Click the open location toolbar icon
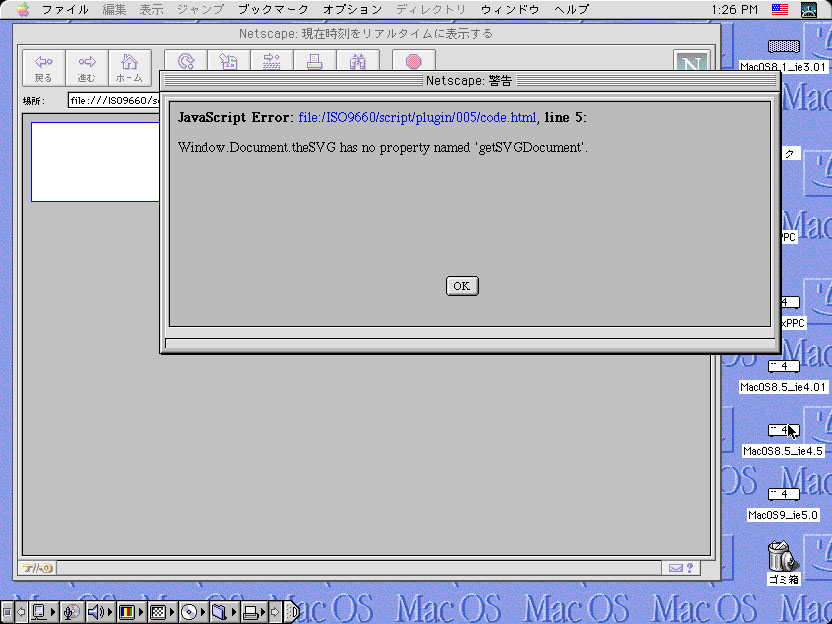Screen dimensions: 832x624 point(272,61)
